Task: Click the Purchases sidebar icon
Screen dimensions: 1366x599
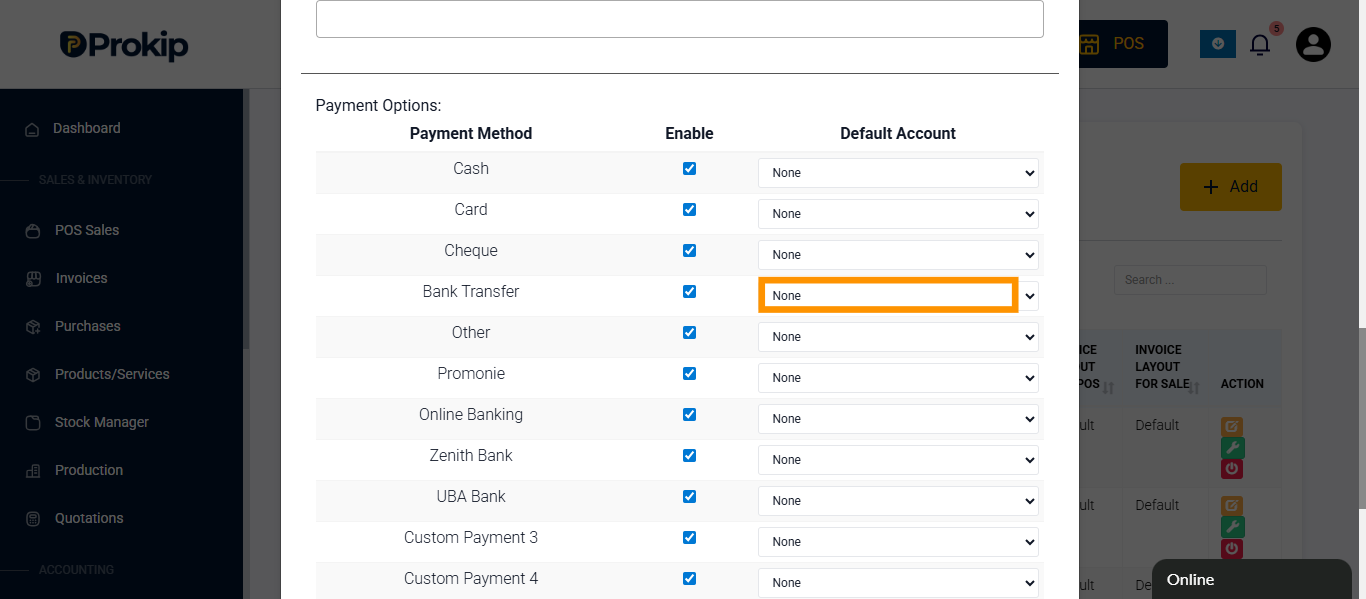Action: (34, 327)
